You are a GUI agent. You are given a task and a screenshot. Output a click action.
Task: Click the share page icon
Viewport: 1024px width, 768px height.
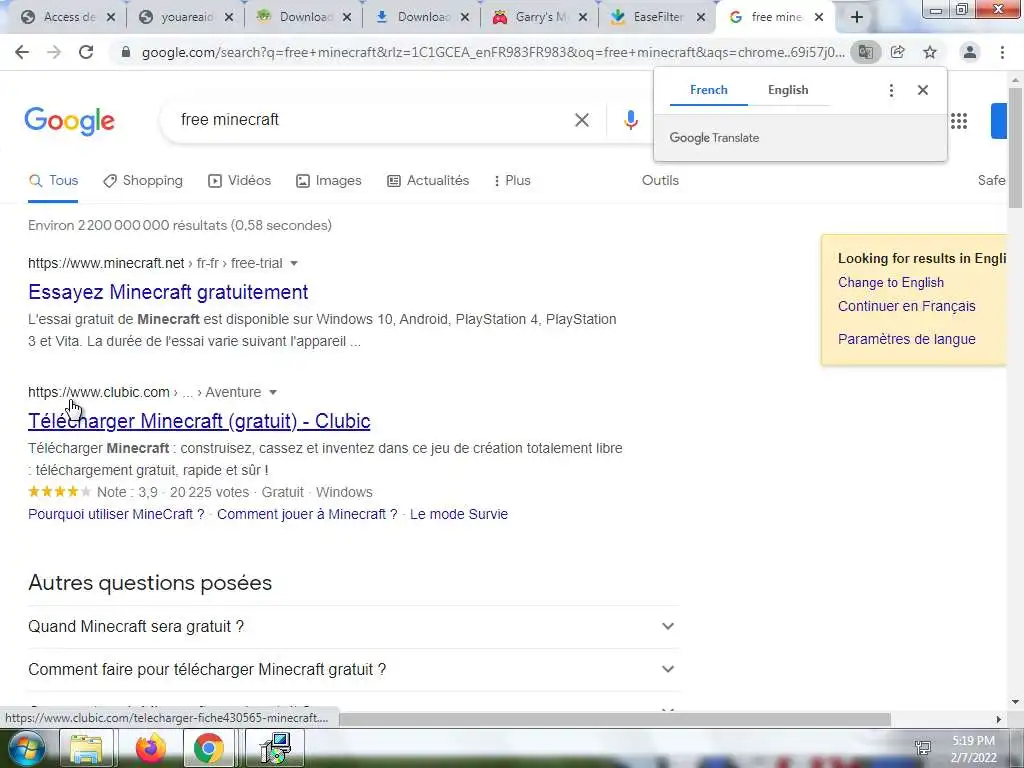pos(898,52)
